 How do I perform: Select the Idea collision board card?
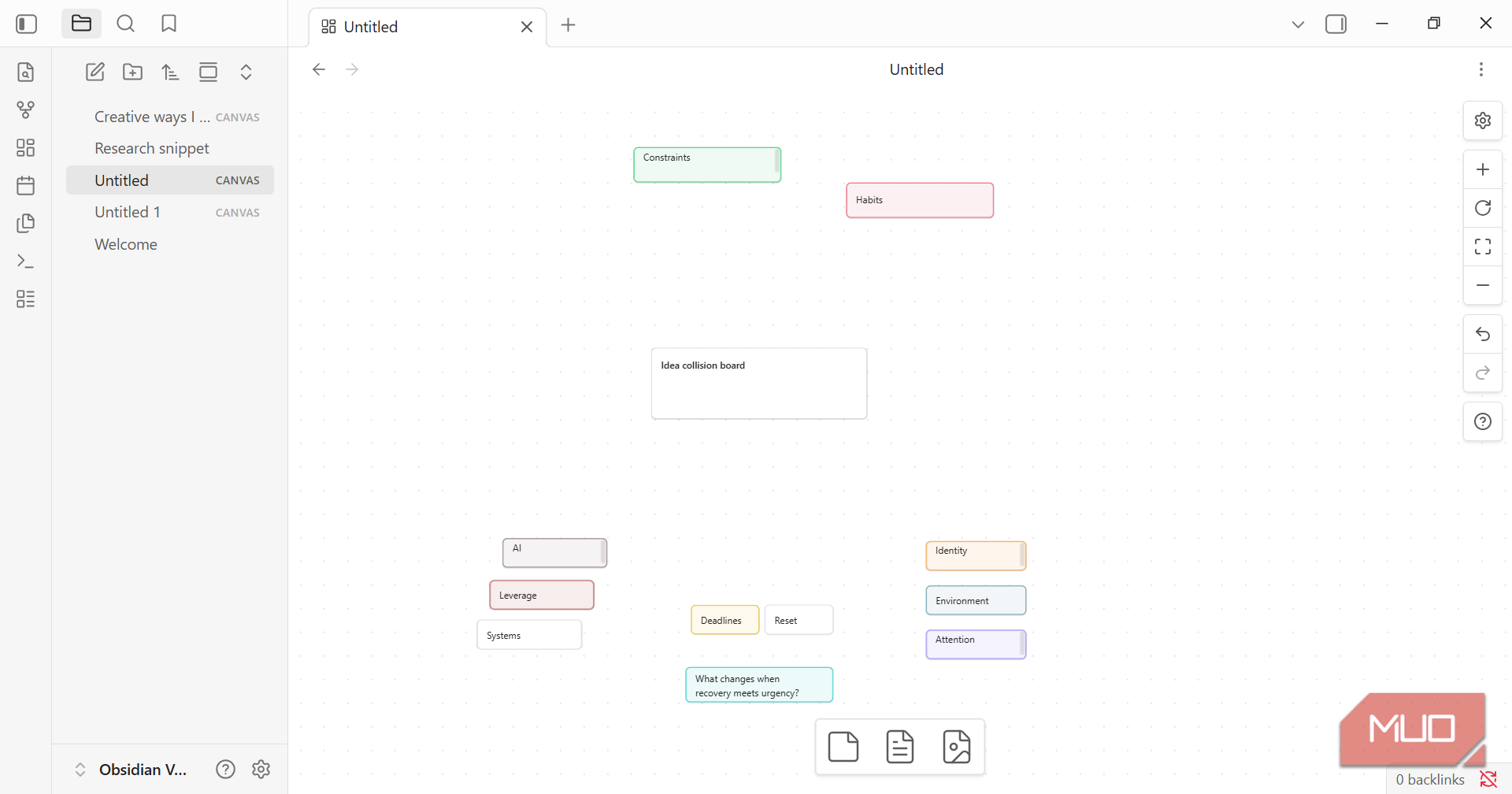coord(759,384)
